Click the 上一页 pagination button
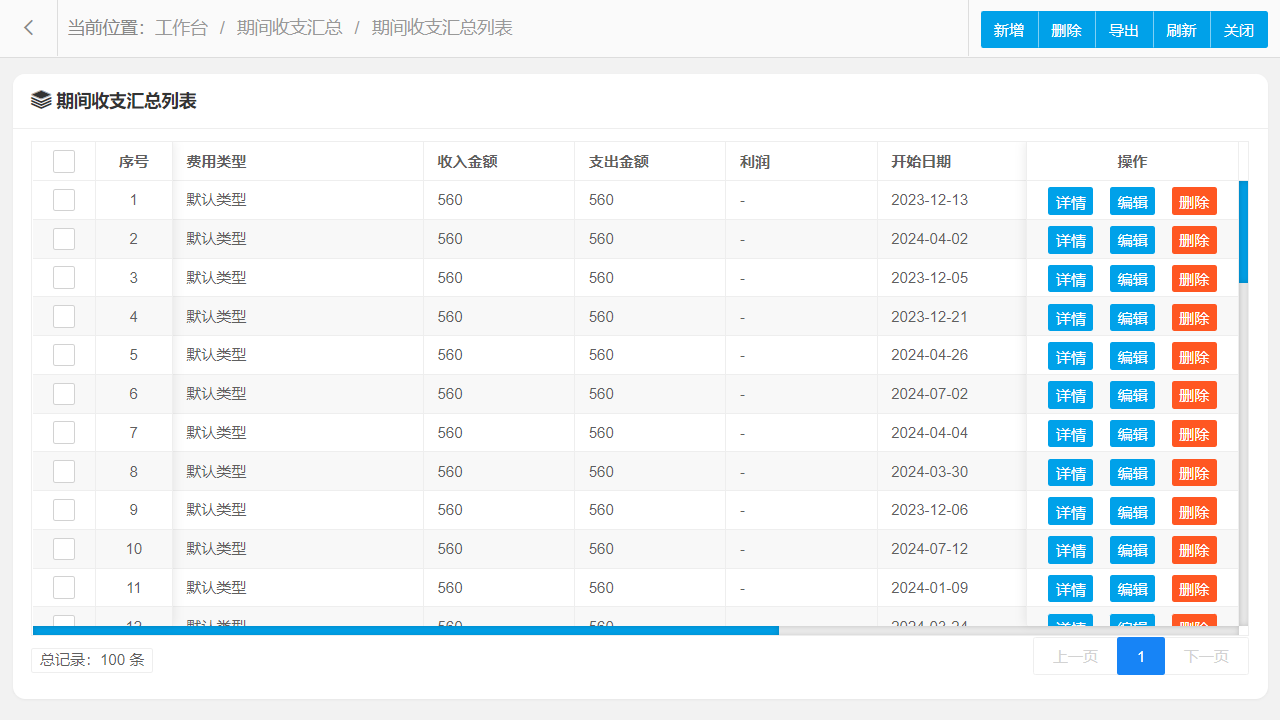Viewport: 1280px width, 720px height. tap(1075, 656)
